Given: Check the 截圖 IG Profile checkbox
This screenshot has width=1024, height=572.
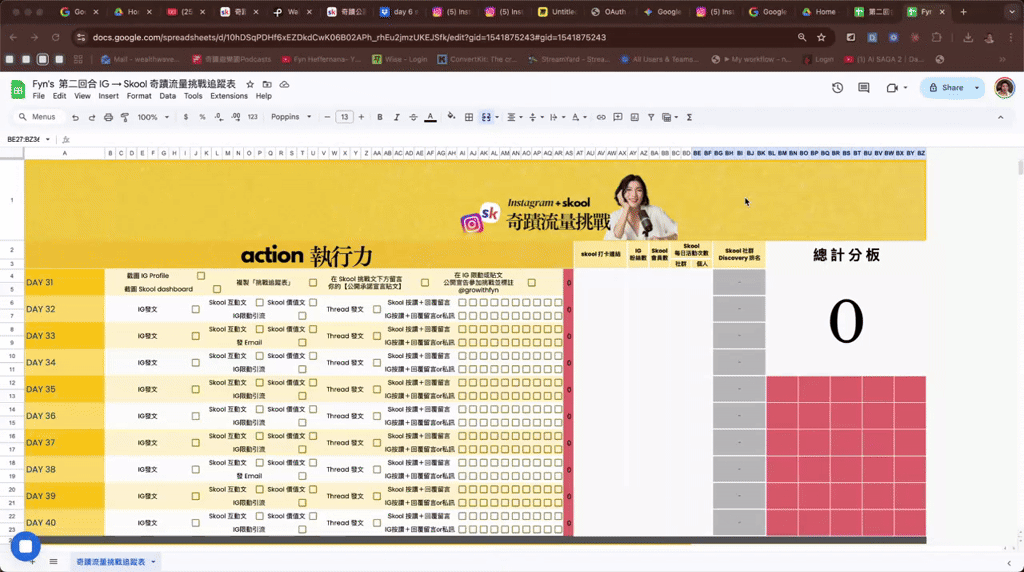Looking at the screenshot, I should pos(201,276).
